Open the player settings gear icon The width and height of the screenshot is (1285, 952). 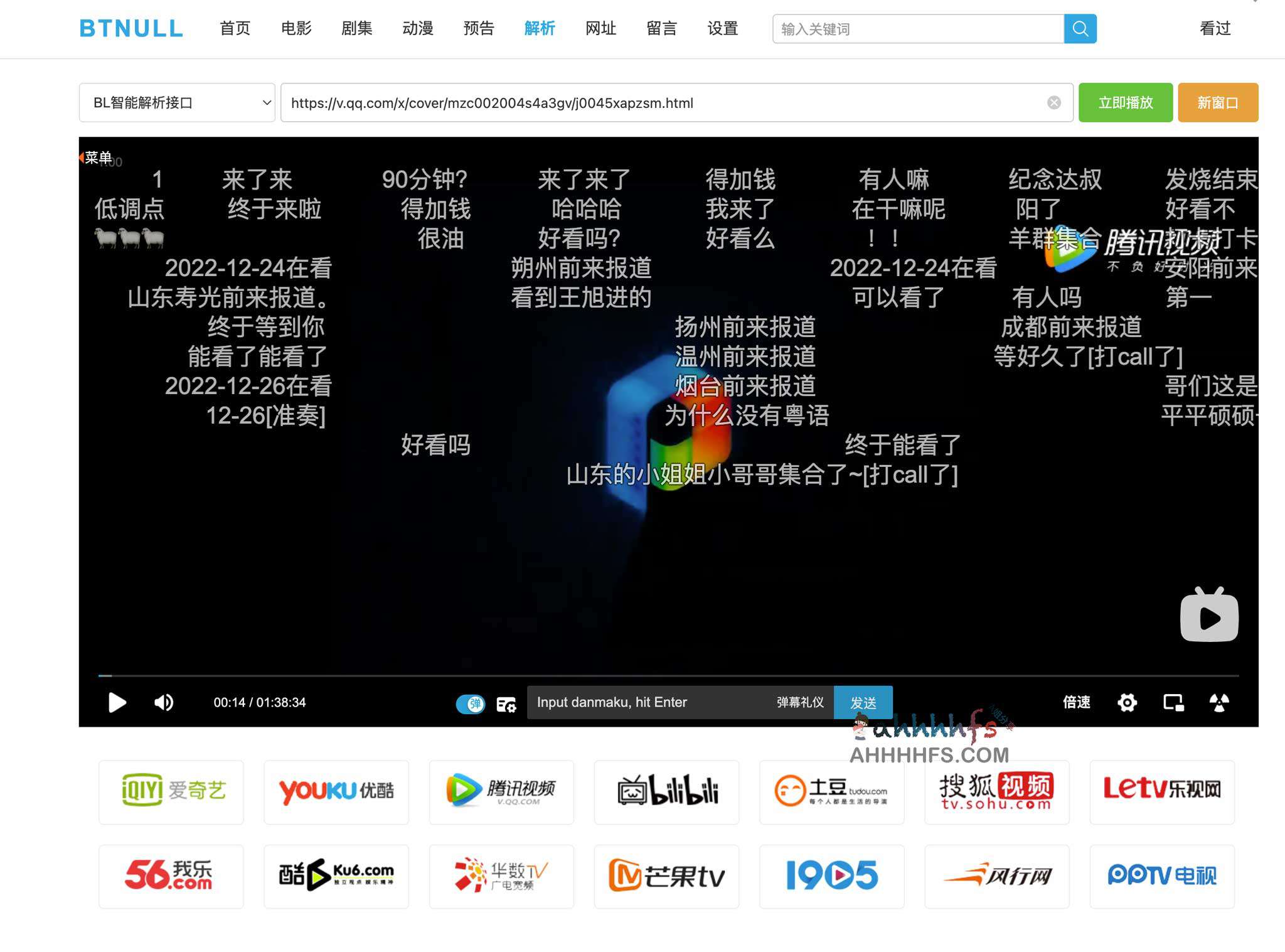[1127, 703]
